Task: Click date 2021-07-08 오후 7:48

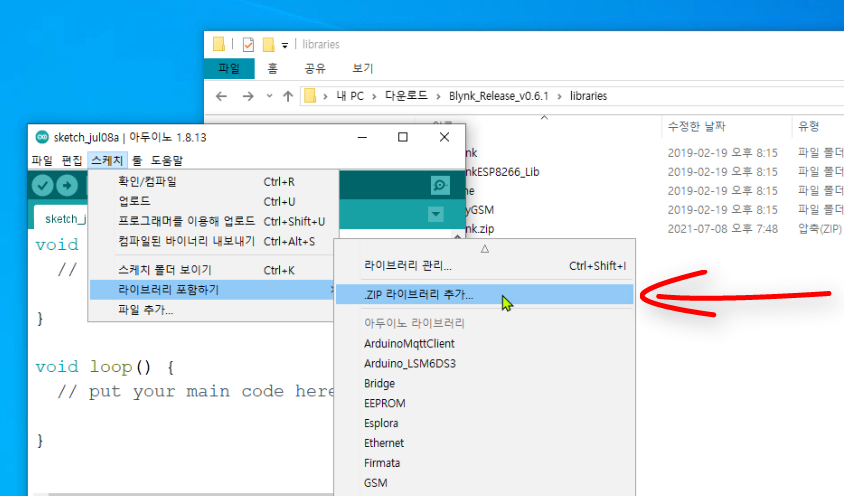Action: click(x=722, y=229)
